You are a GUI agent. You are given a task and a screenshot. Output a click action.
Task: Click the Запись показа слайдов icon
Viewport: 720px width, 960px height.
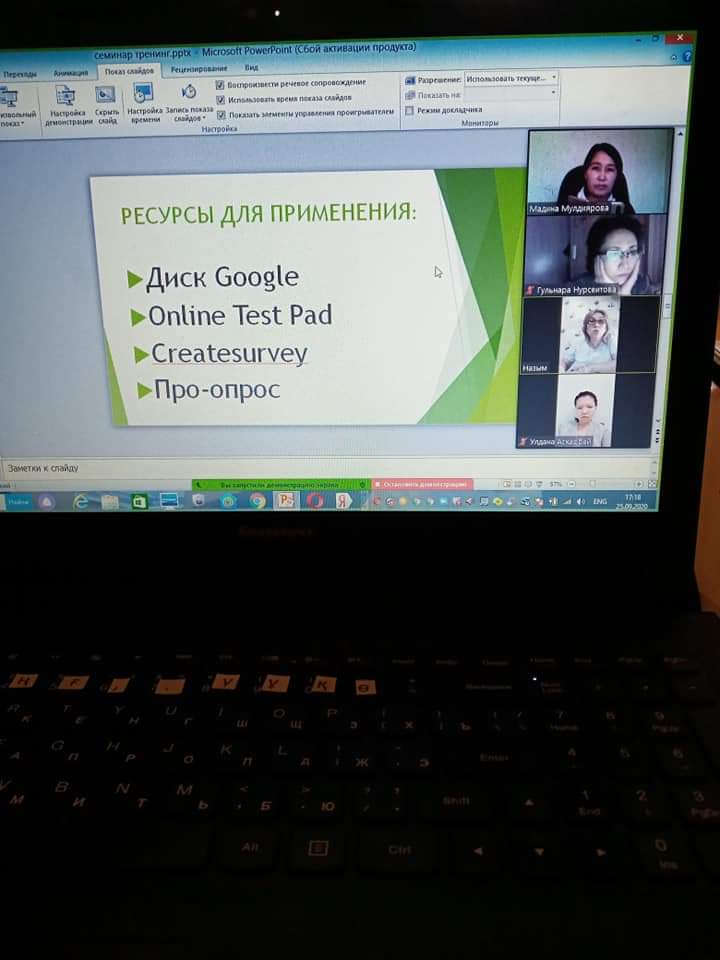coord(188,104)
